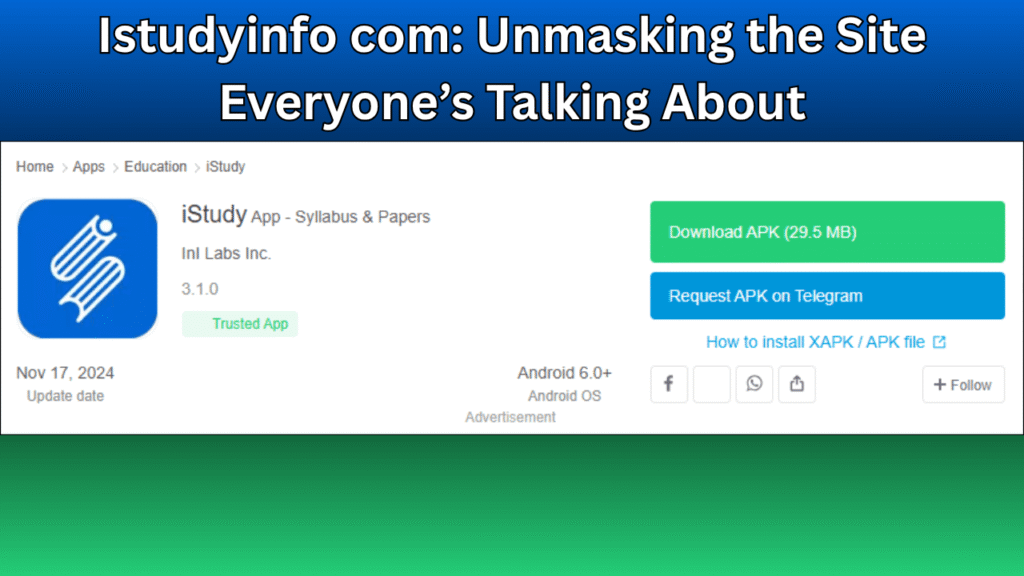Open Inl Labs Inc. developer name
Viewport: 1024px width, 576px height.
coord(226,253)
